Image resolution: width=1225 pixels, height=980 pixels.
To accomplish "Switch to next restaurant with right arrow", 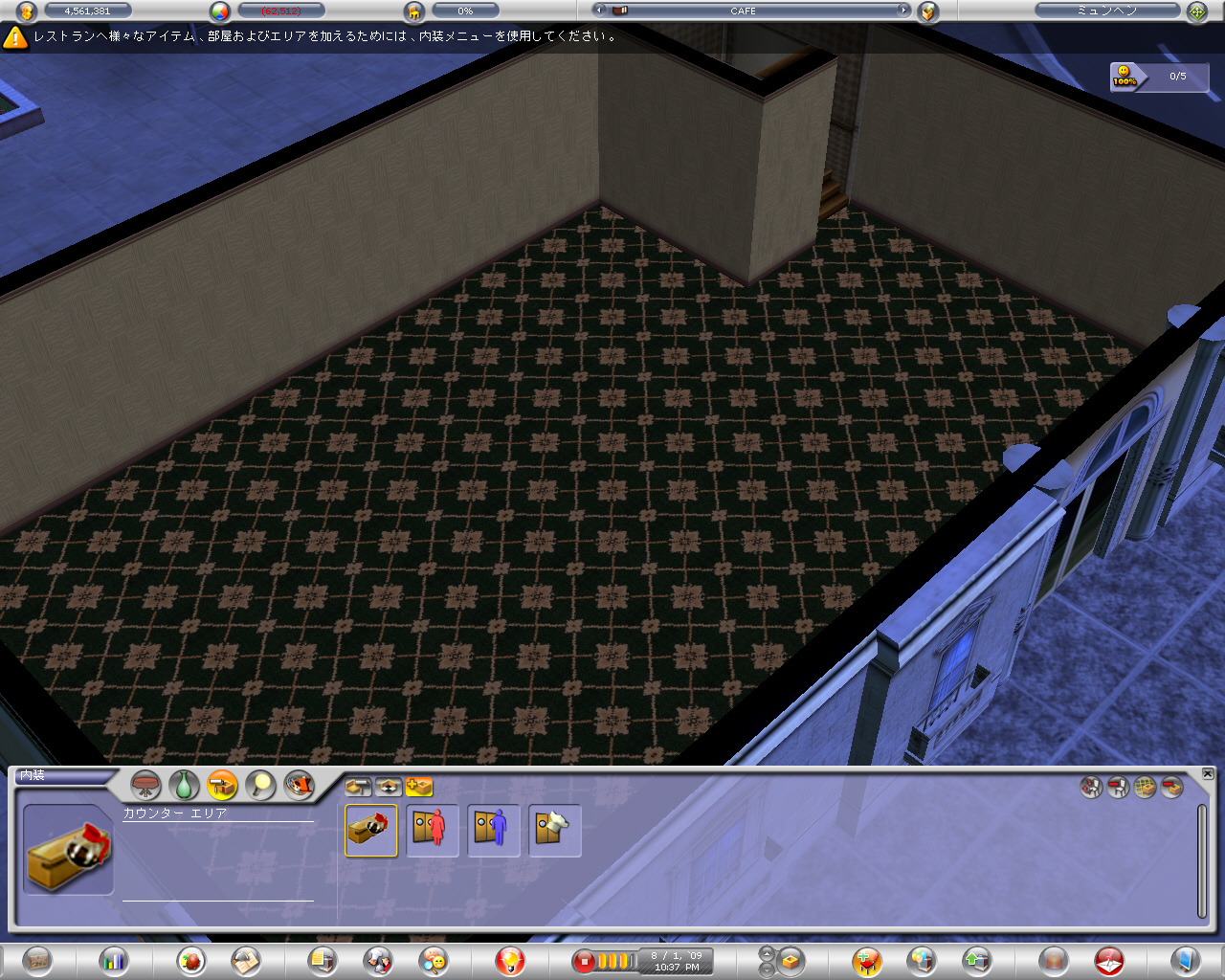I will 902,11.
